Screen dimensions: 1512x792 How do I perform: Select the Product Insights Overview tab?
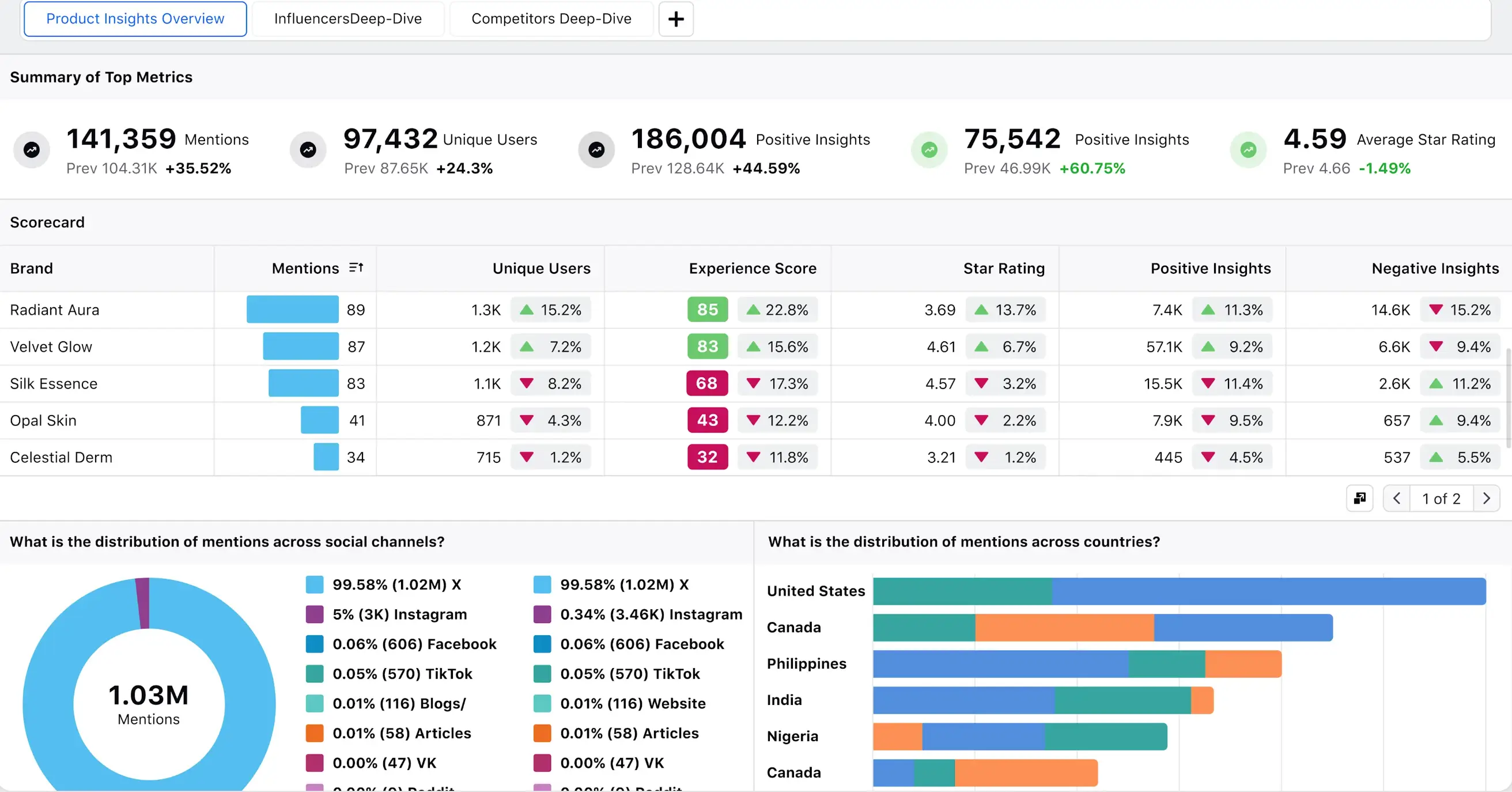click(x=135, y=19)
